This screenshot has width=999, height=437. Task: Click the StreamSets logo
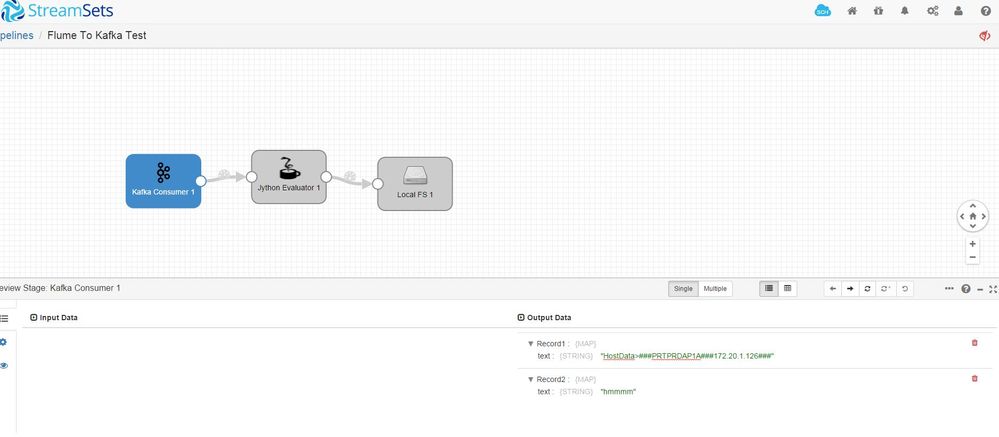point(57,11)
